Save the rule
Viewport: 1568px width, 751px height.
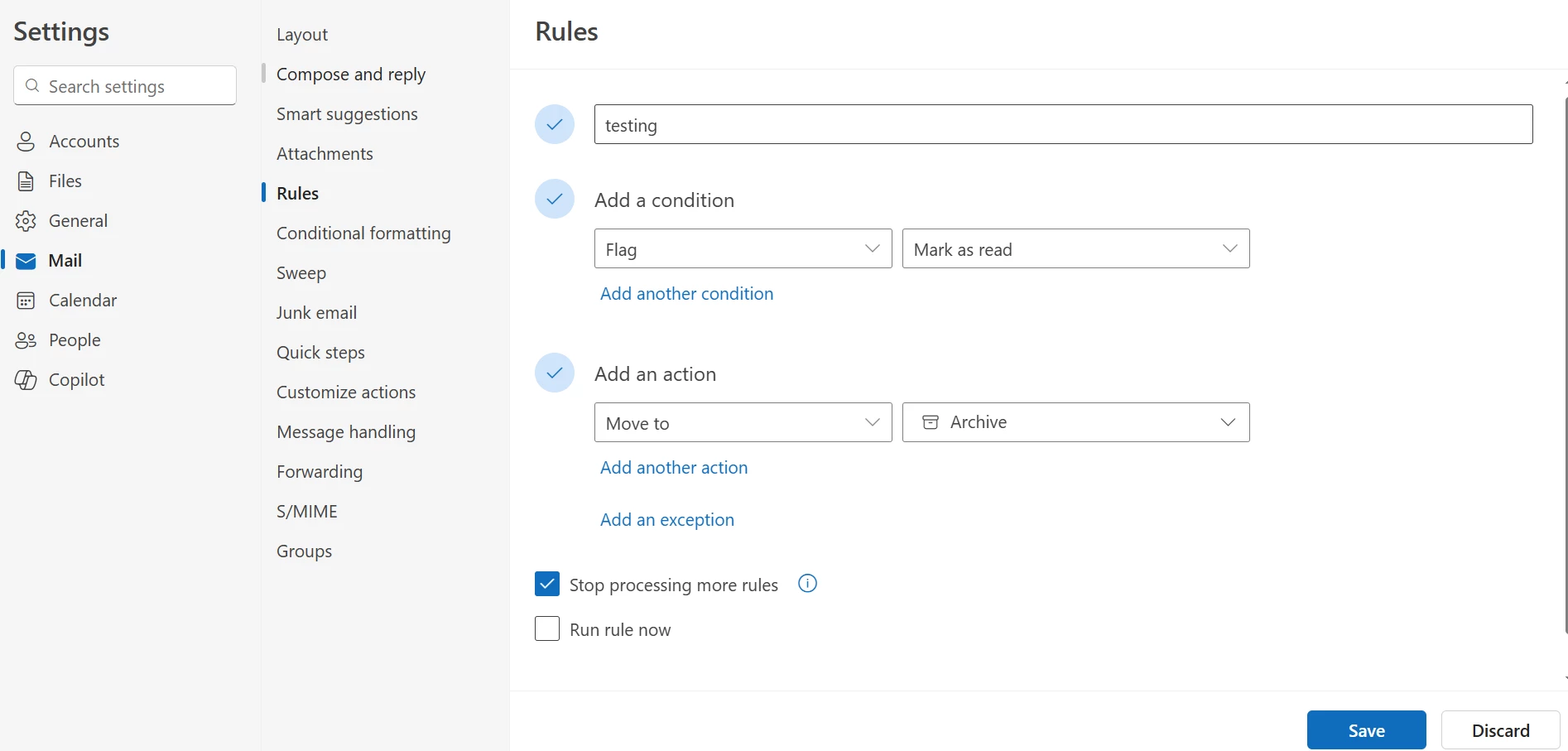pyautogui.click(x=1367, y=730)
